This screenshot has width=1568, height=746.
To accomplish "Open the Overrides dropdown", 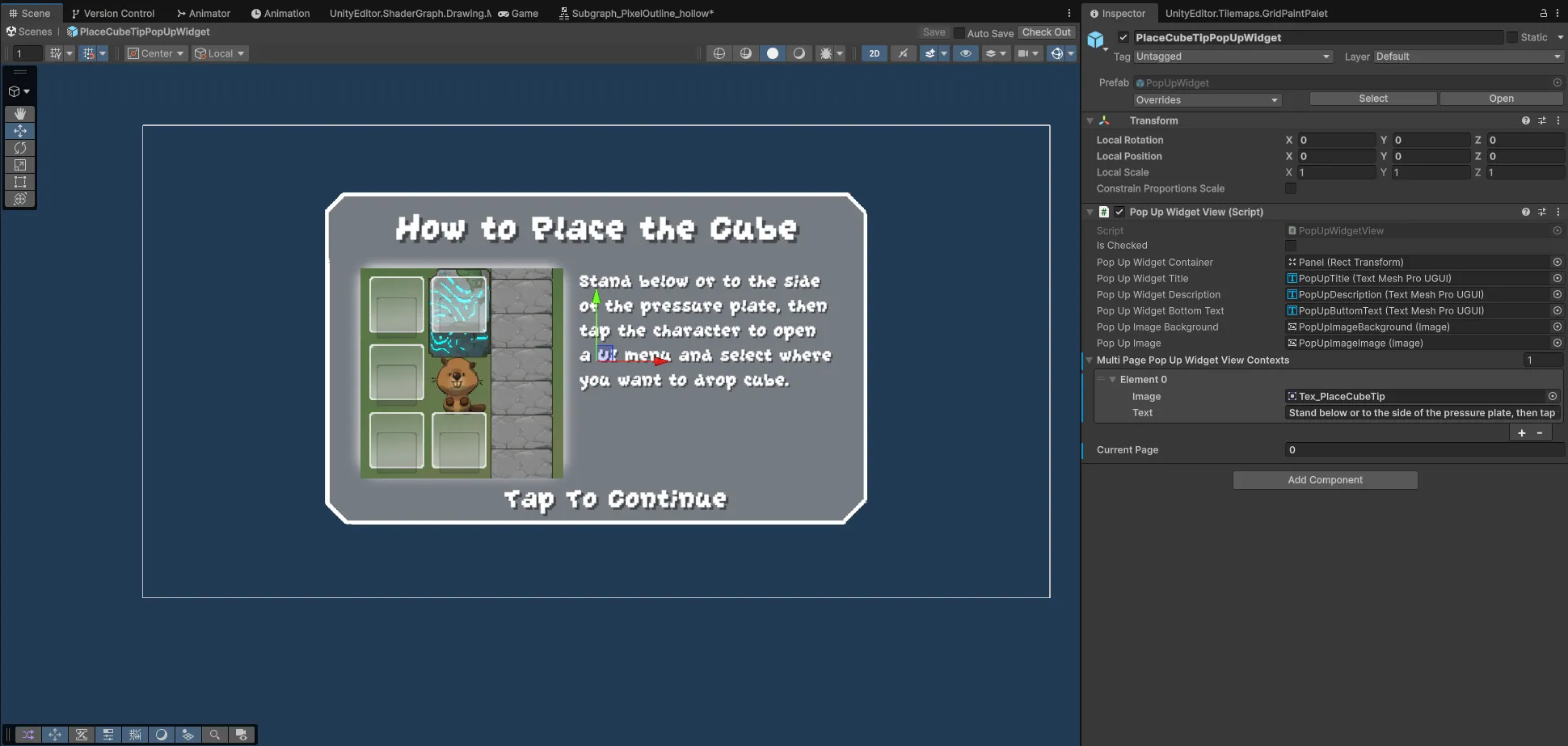I will click(1207, 99).
